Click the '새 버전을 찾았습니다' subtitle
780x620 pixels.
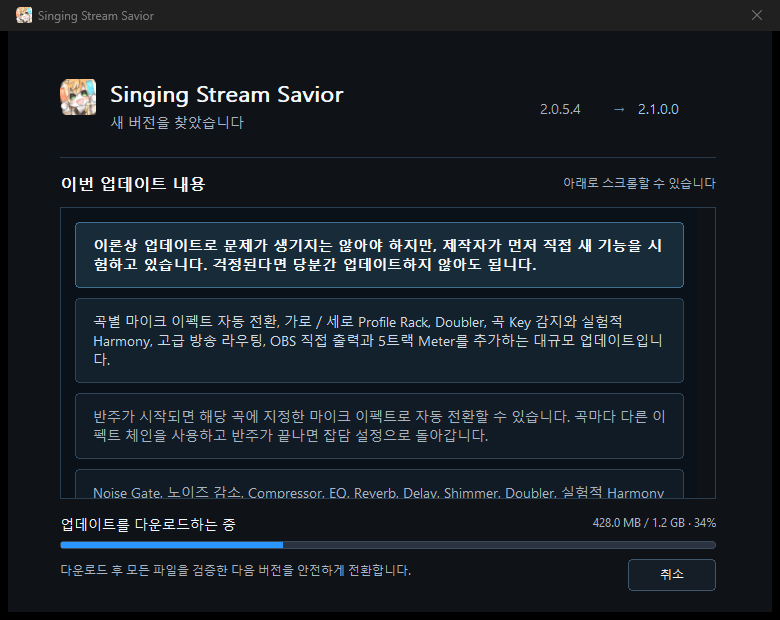(x=177, y=122)
